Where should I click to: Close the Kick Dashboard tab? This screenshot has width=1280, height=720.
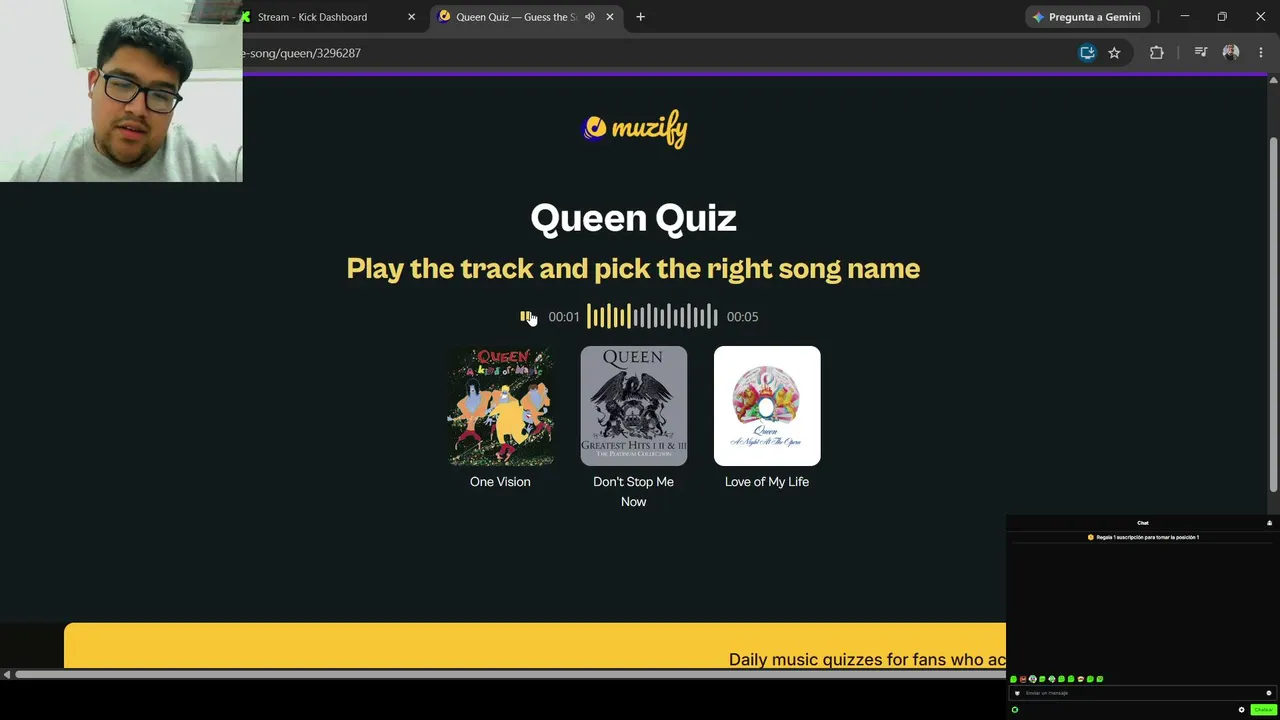(x=411, y=17)
